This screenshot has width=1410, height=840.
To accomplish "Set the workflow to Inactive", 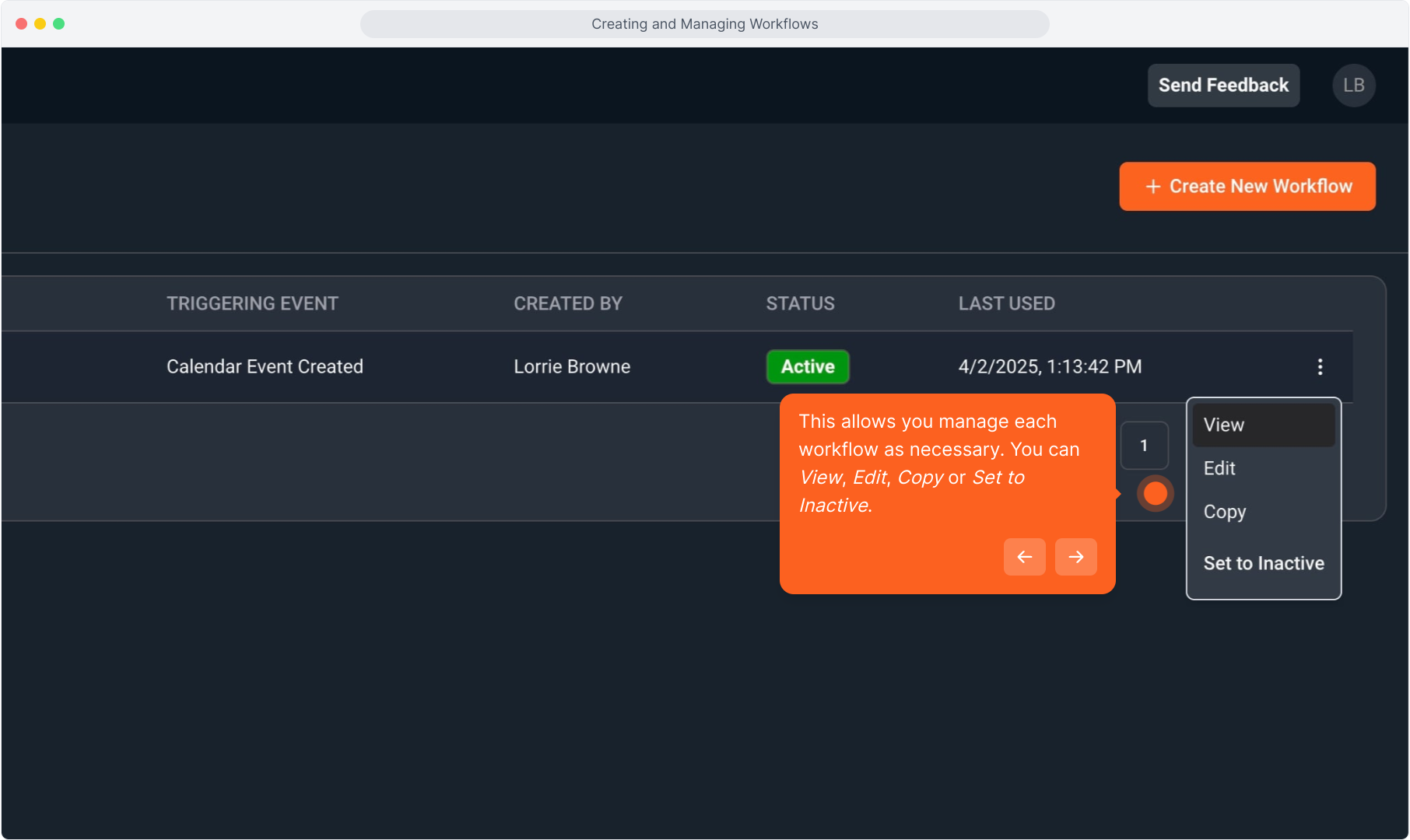I will click(1263, 563).
